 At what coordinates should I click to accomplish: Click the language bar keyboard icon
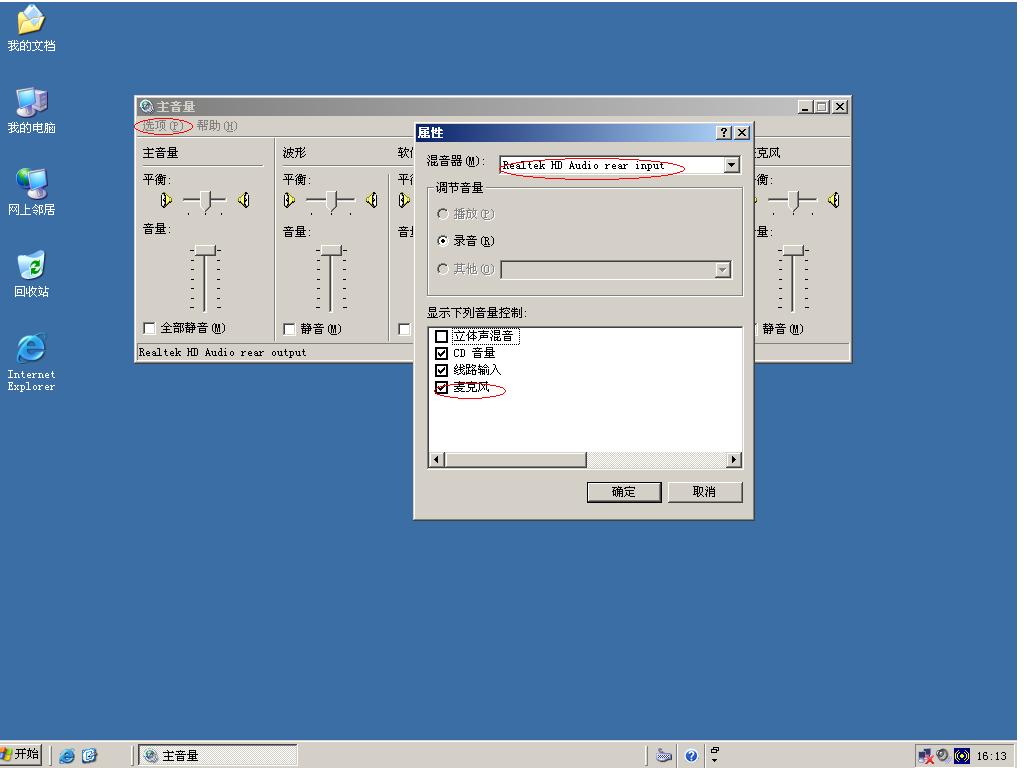tap(664, 756)
